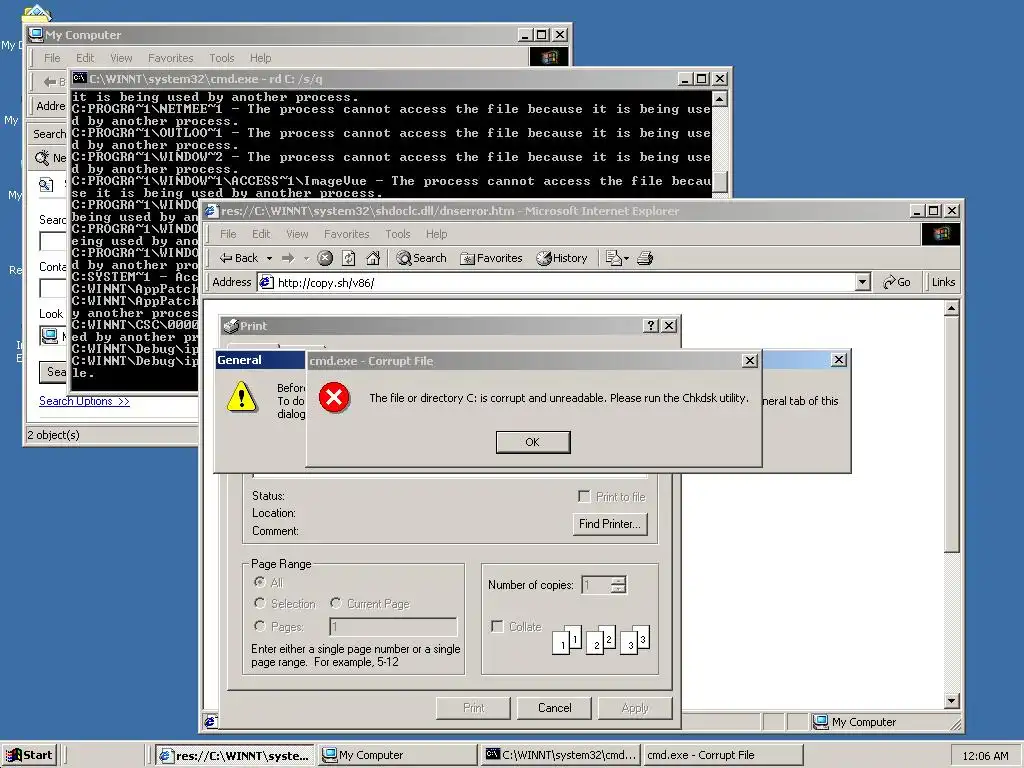The height and width of the screenshot is (768, 1024).
Task: Open File menu in My Computer window
Action: 52,58
